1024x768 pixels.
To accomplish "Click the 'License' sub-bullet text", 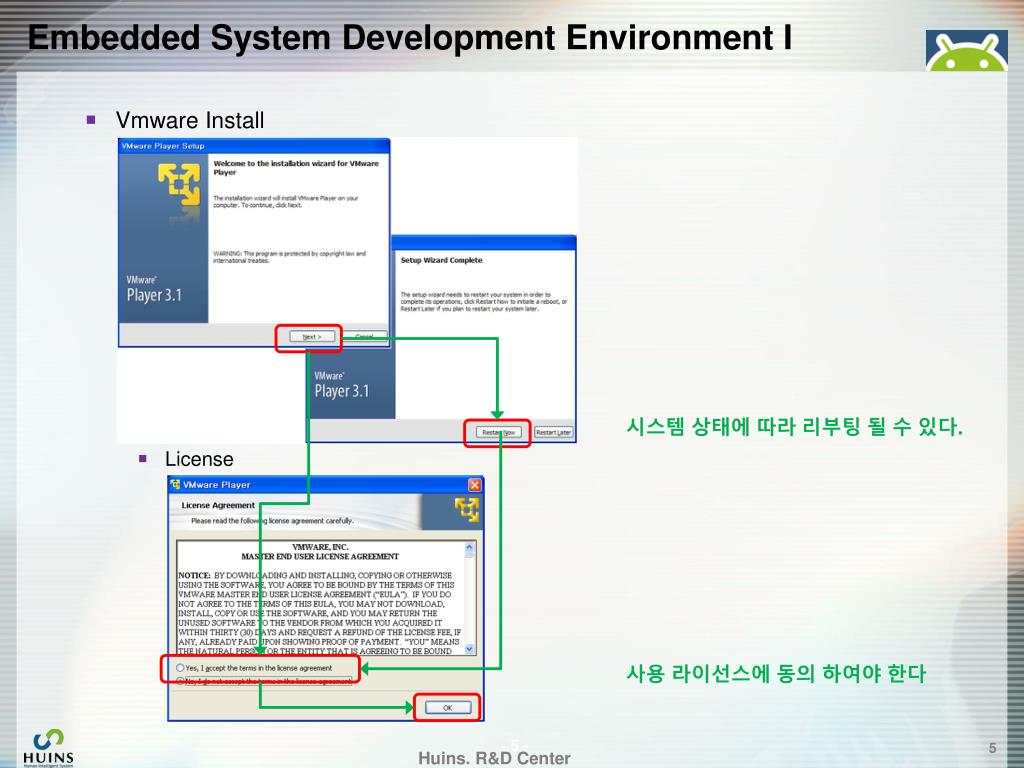I will tap(199, 459).
